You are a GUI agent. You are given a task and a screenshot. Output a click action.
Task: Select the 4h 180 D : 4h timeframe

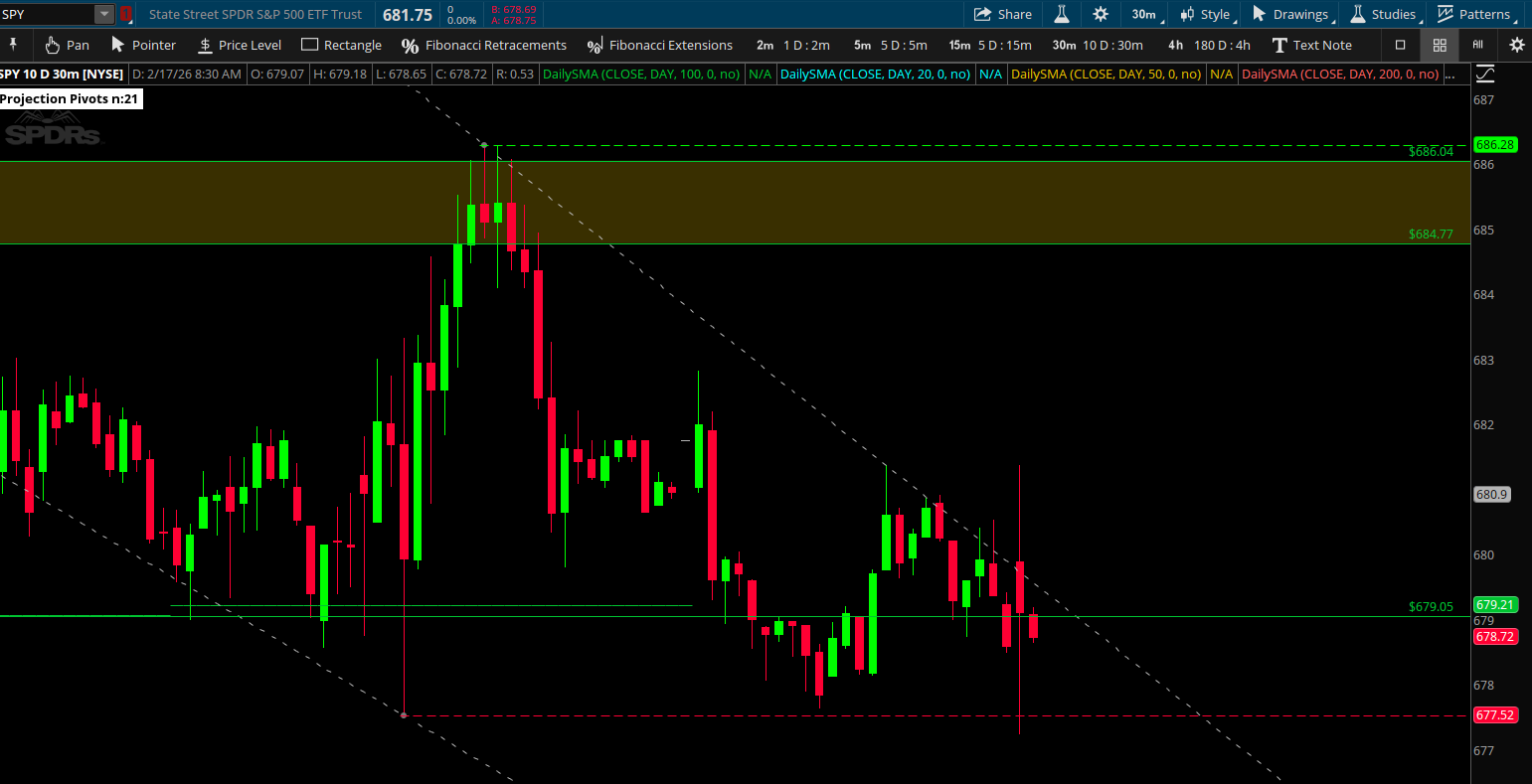pos(1209,45)
